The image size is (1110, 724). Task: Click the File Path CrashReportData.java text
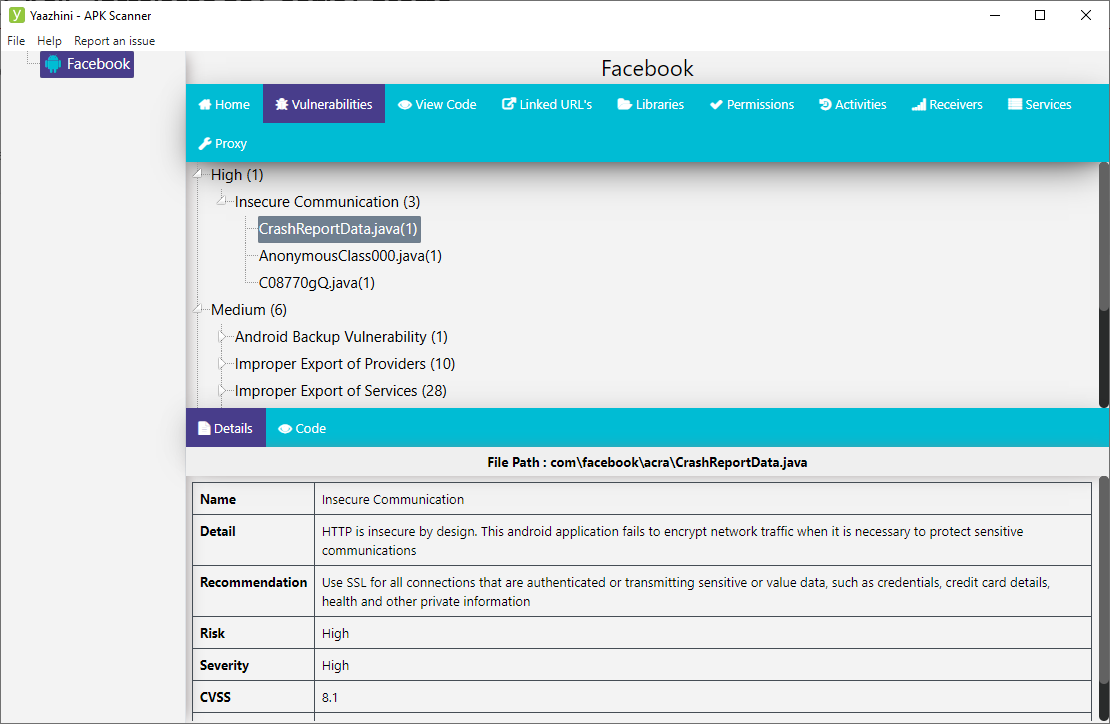[x=647, y=462]
